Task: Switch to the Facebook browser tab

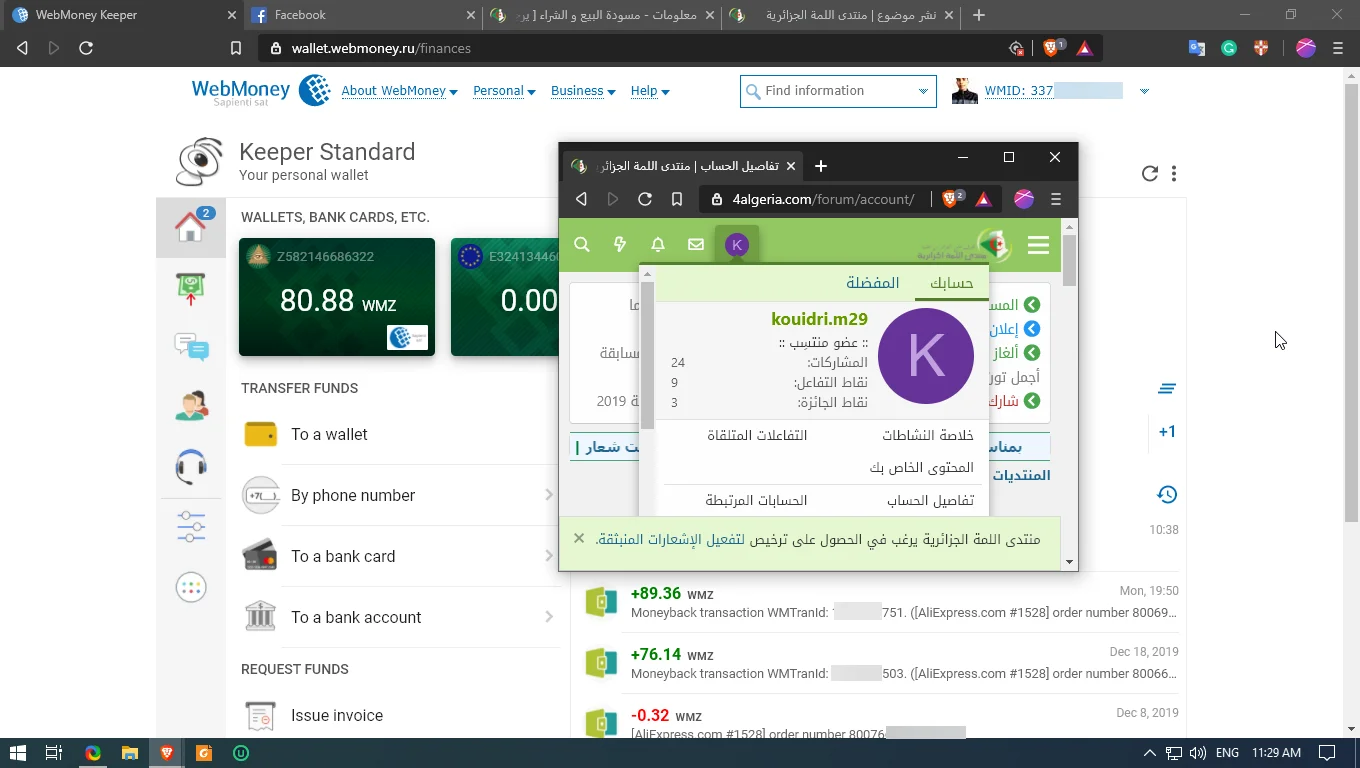Action: pos(362,15)
